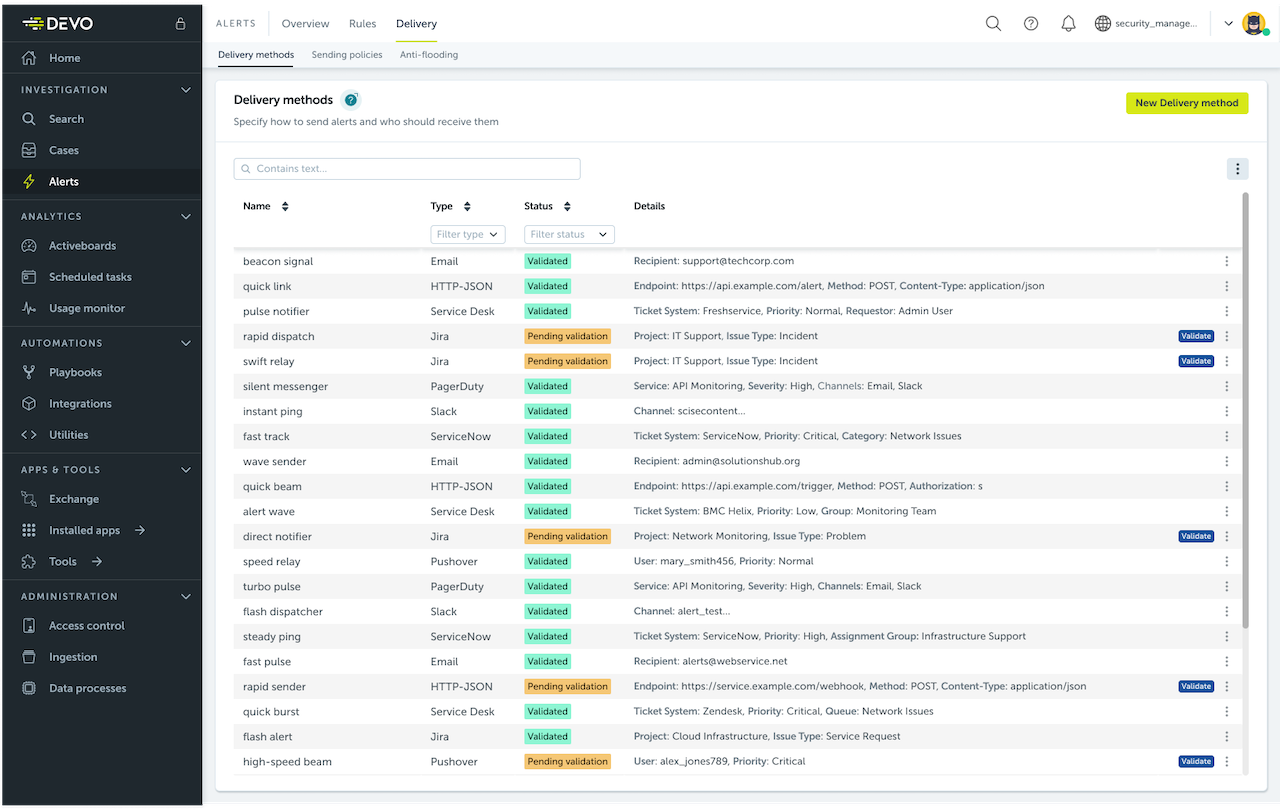This screenshot has width=1280, height=810.
Task: Open the Filter status dropdown
Action: (568, 234)
